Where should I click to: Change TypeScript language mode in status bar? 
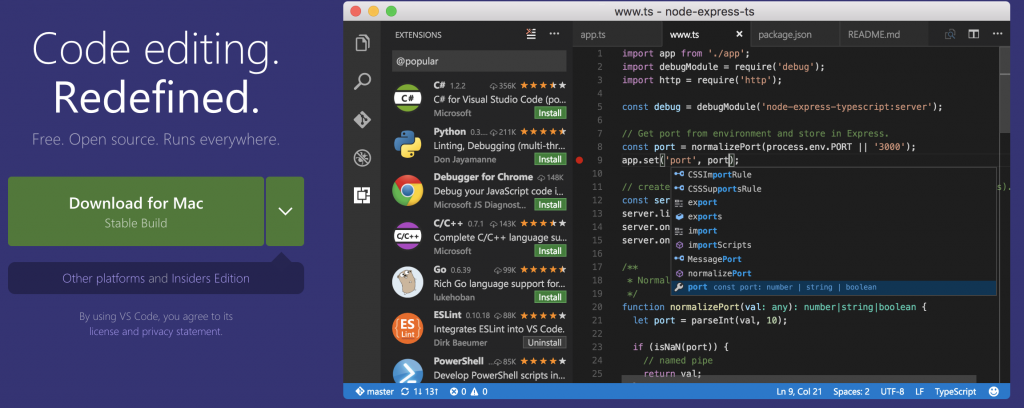click(955, 392)
